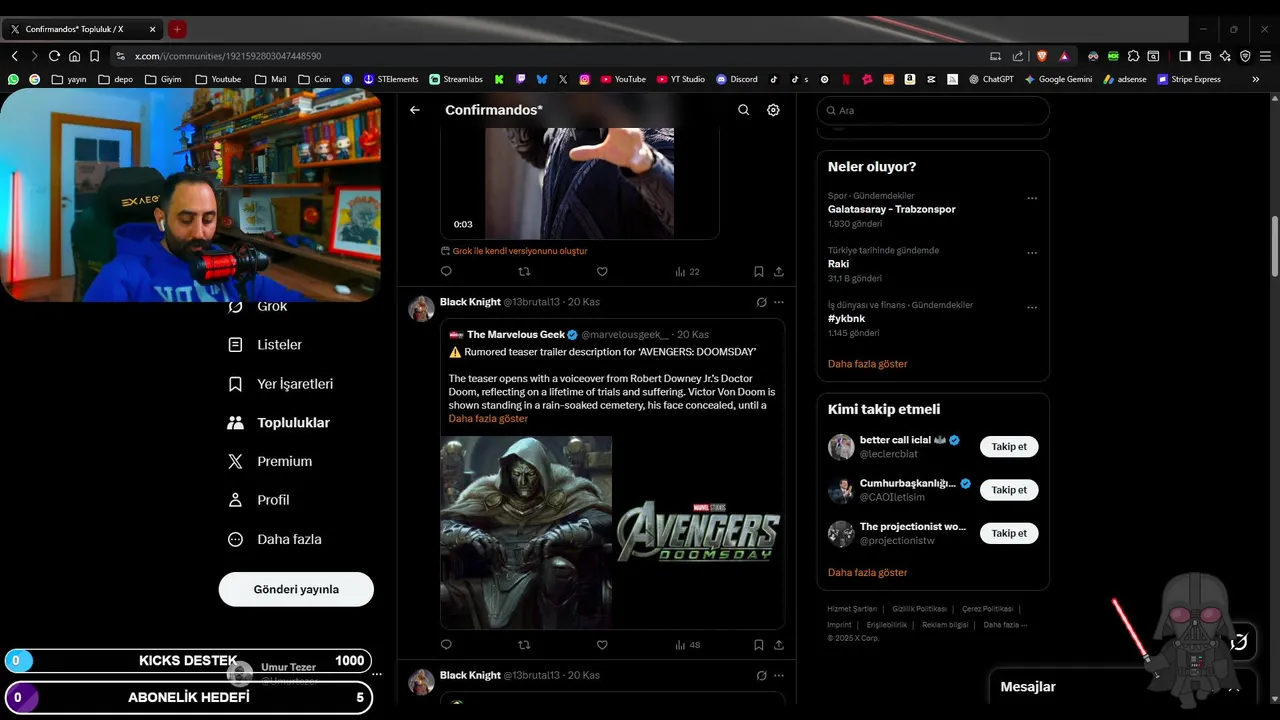Image resolution: width=1280 pixels, height=720 pixels.
Task: Open Brave Leo AI sparkle icon
Action: tap(1225, 56)
